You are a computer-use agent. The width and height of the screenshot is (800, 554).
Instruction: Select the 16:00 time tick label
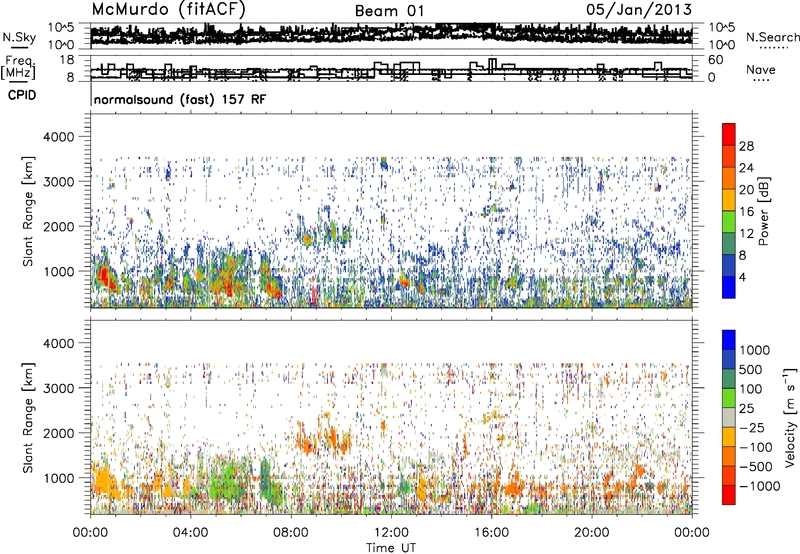coord(491,533)
